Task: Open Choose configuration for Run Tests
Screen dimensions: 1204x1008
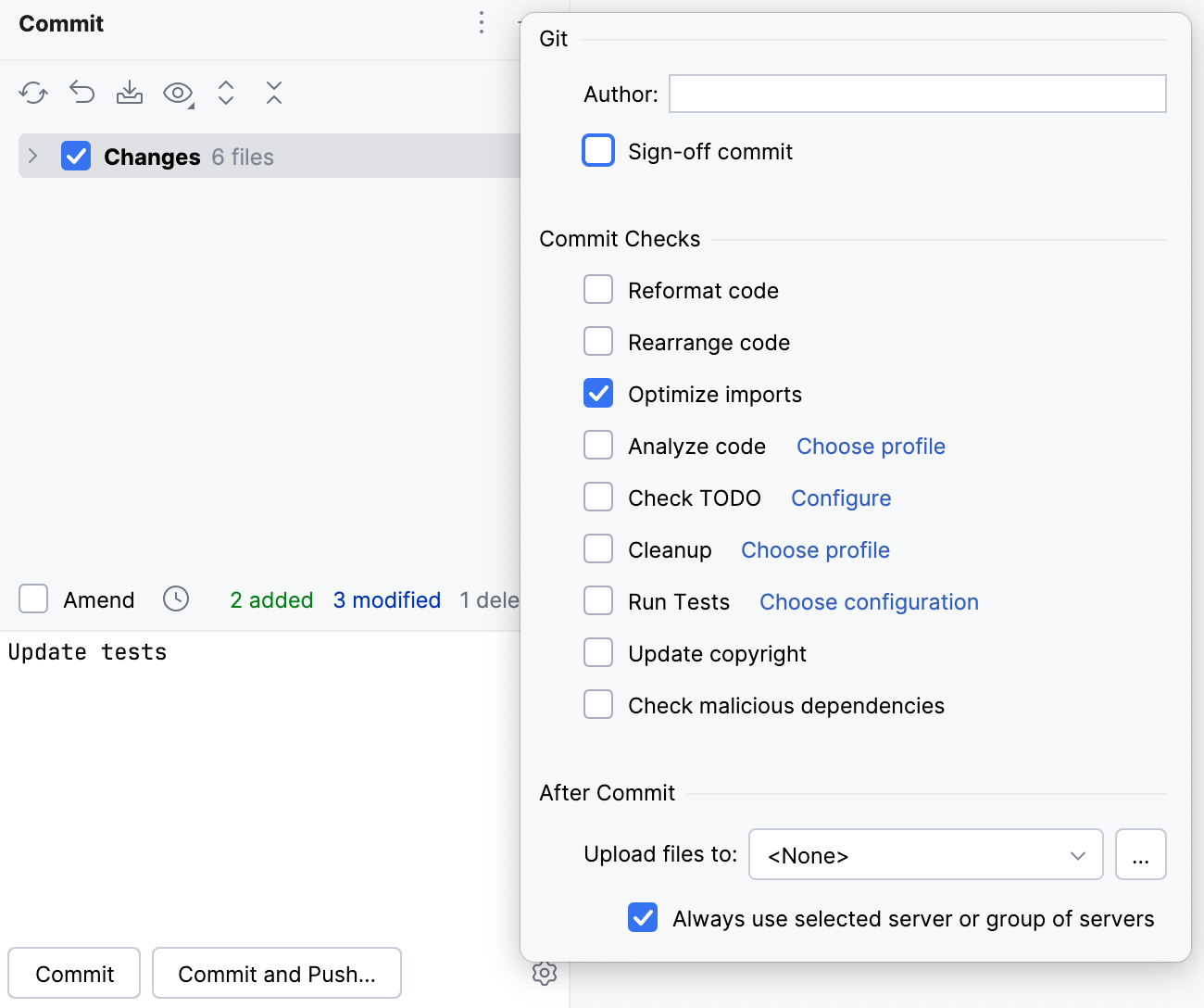Action: 868,601
